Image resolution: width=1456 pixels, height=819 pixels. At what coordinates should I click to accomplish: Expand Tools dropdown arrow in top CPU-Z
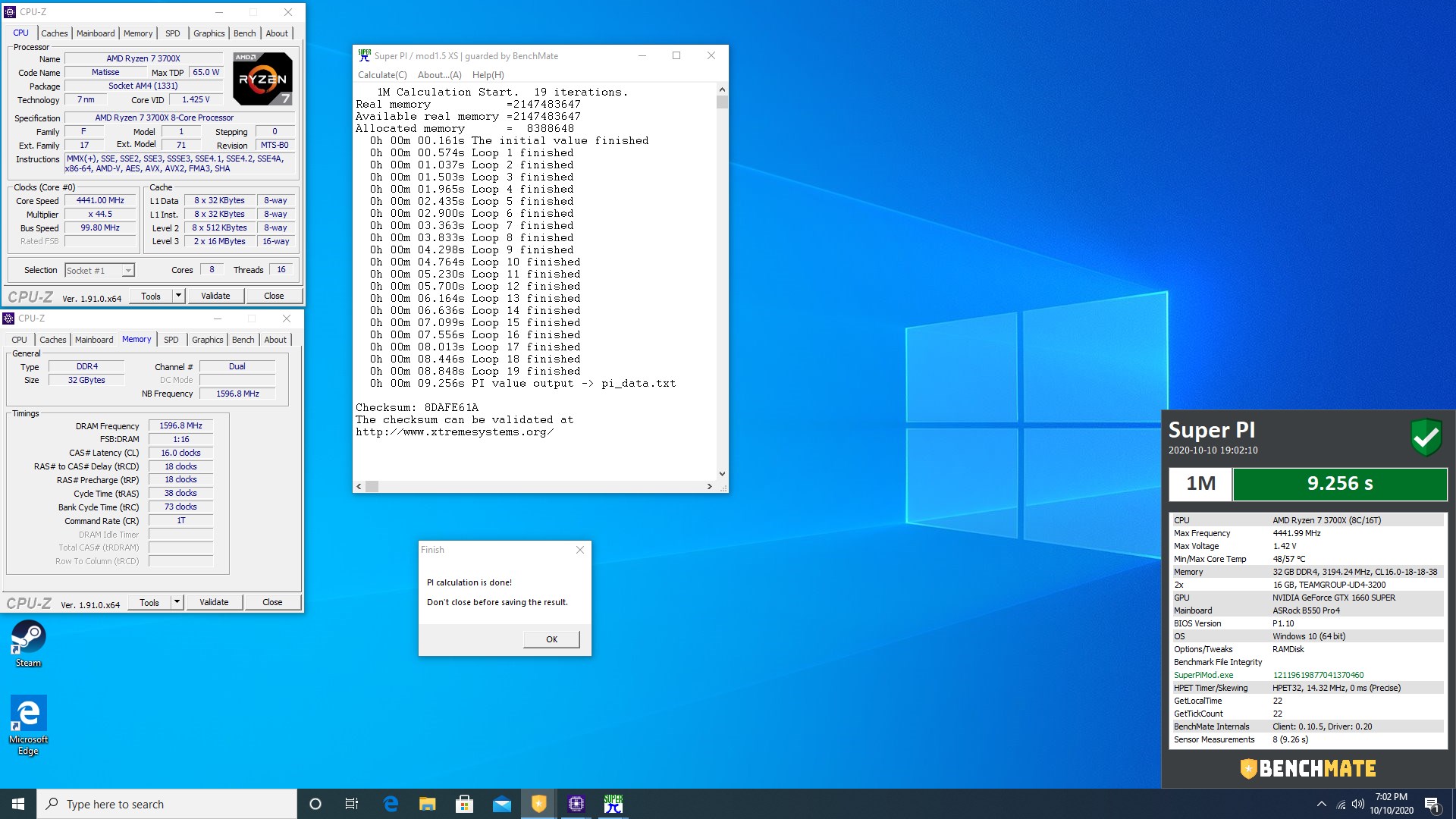tap(178, 296)
